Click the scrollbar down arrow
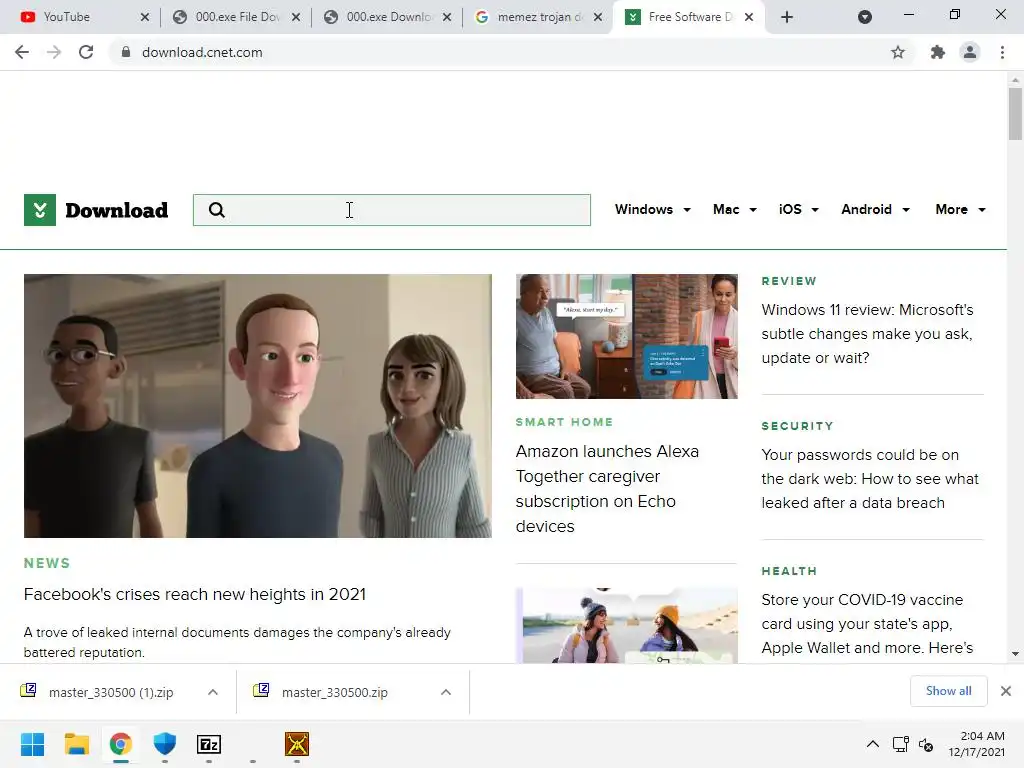 click(x=1015, y=654)
